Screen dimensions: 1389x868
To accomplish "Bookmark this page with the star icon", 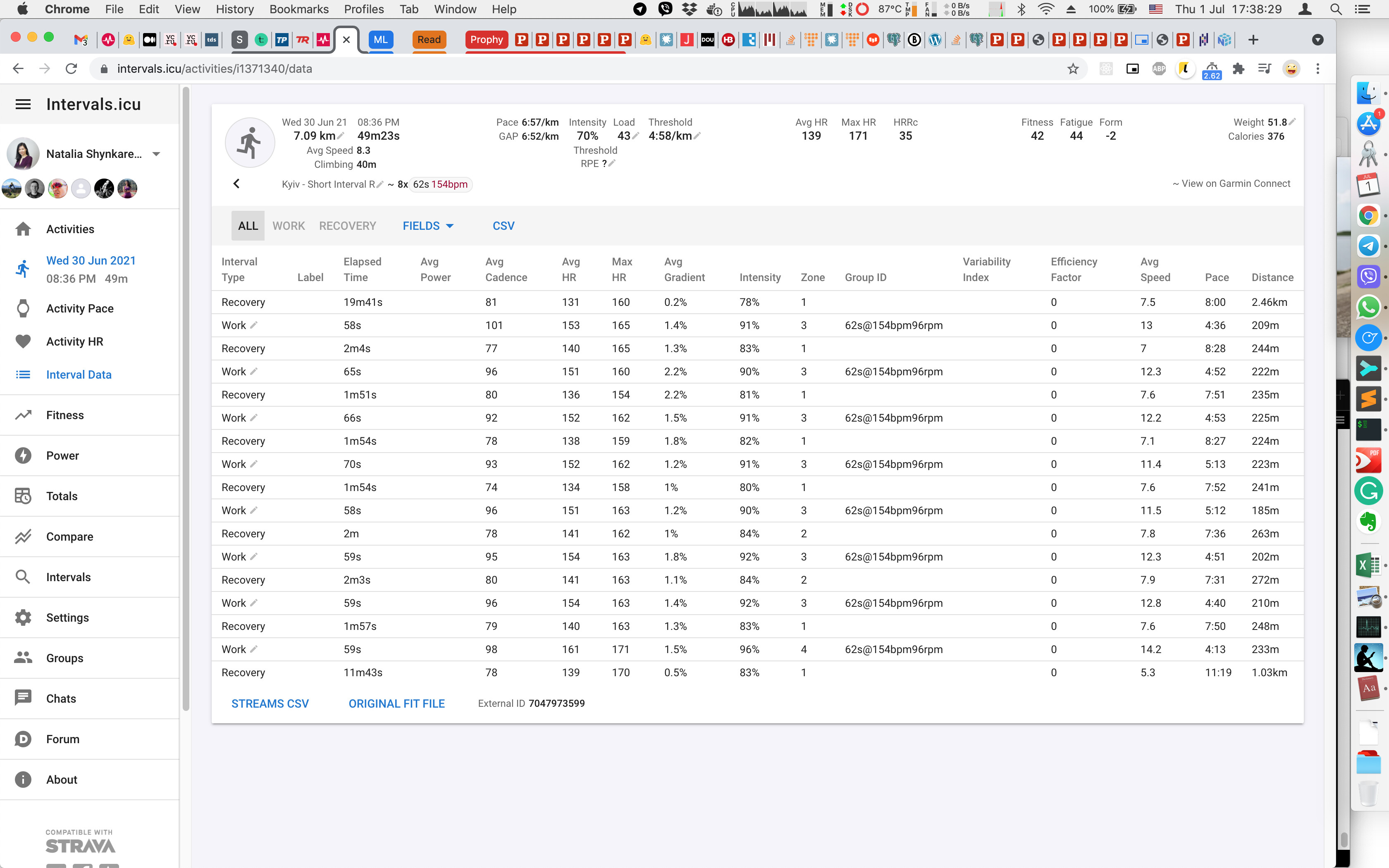I will (1073, 69).
